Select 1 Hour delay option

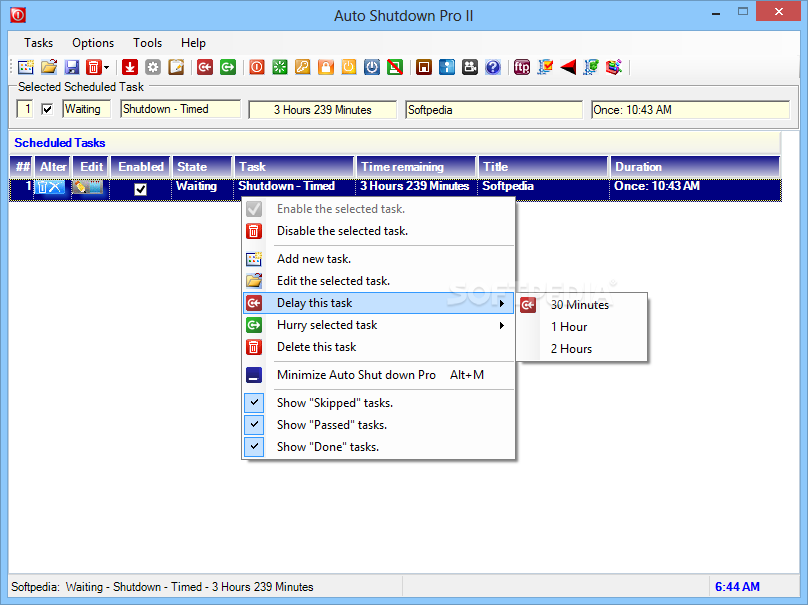[582, 327]
